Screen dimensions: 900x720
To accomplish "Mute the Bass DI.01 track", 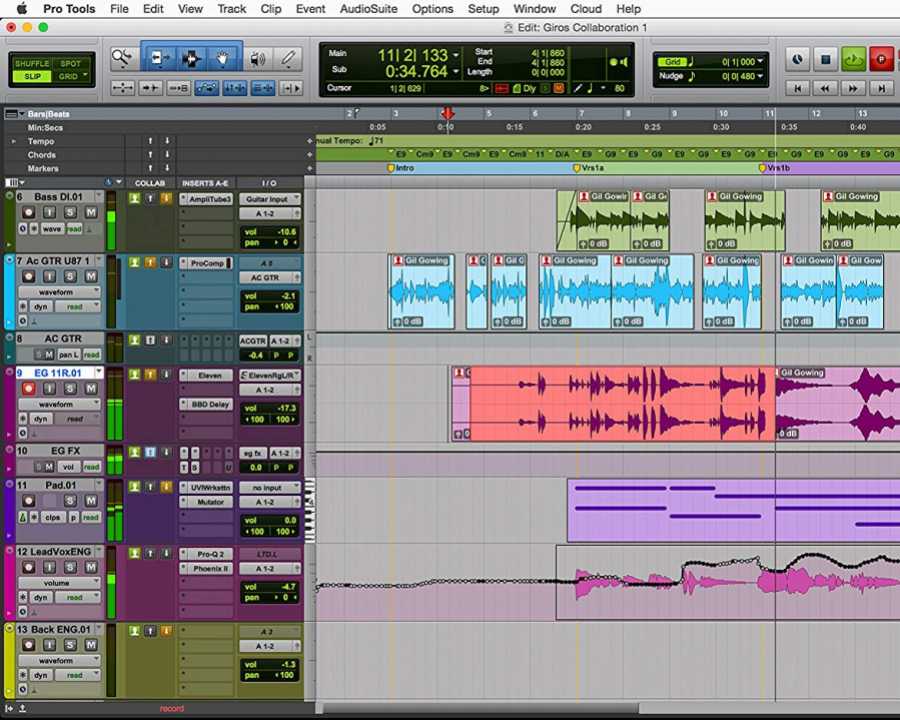I will click(x=91, y=212).
